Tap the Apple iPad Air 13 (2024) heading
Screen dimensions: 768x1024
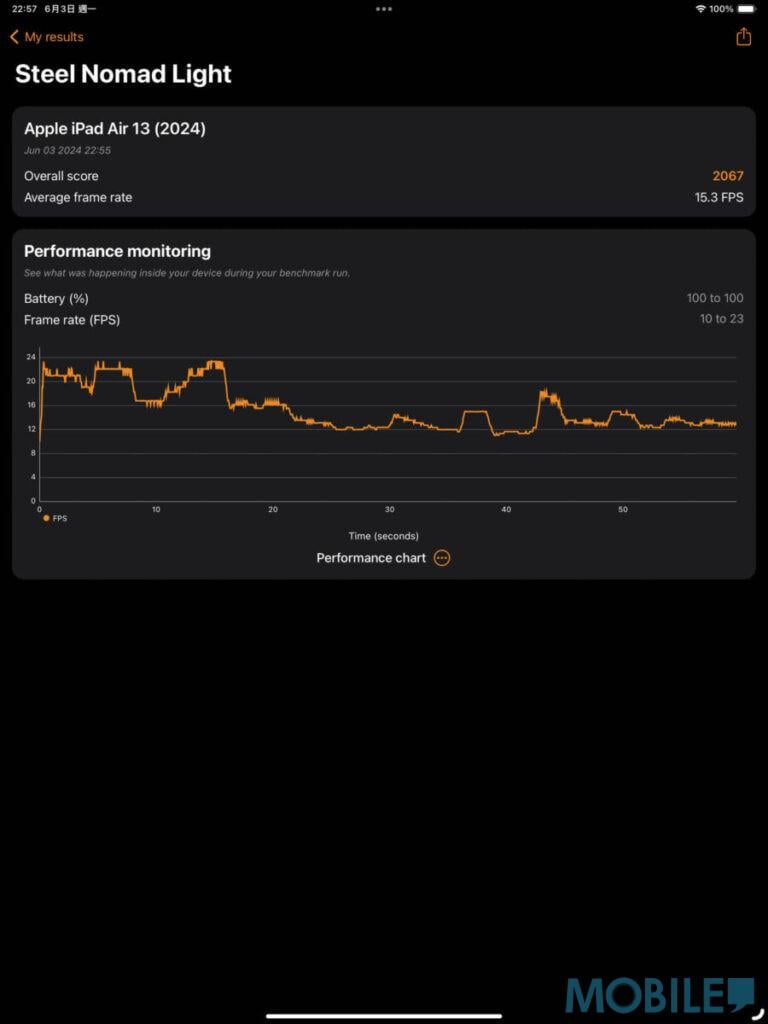[115, 129]
